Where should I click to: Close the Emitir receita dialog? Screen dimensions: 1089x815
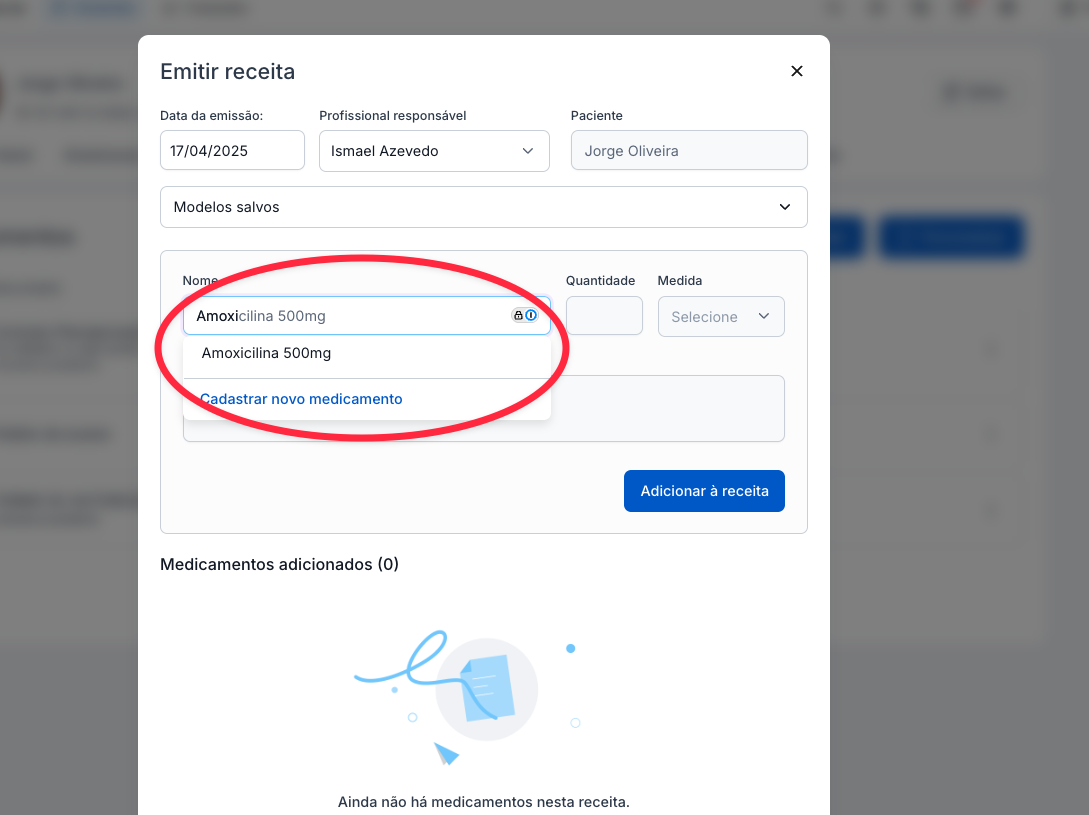pyautogui.click(x=797, y=71)
